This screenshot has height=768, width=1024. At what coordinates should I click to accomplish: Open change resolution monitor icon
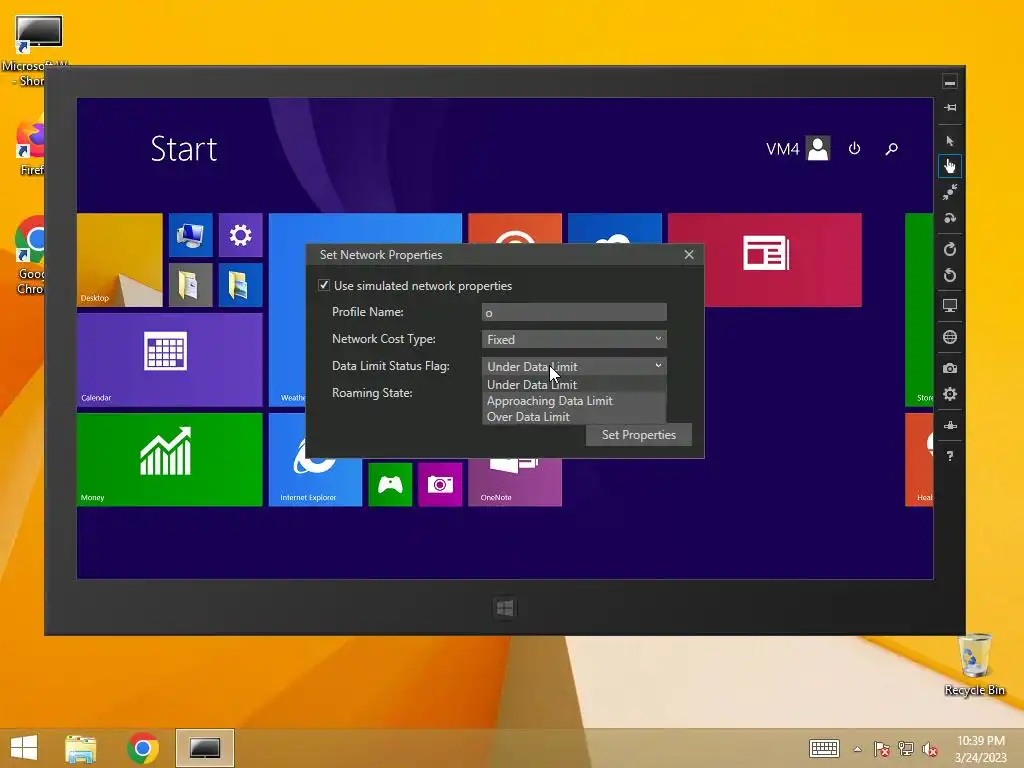(950, 306)
